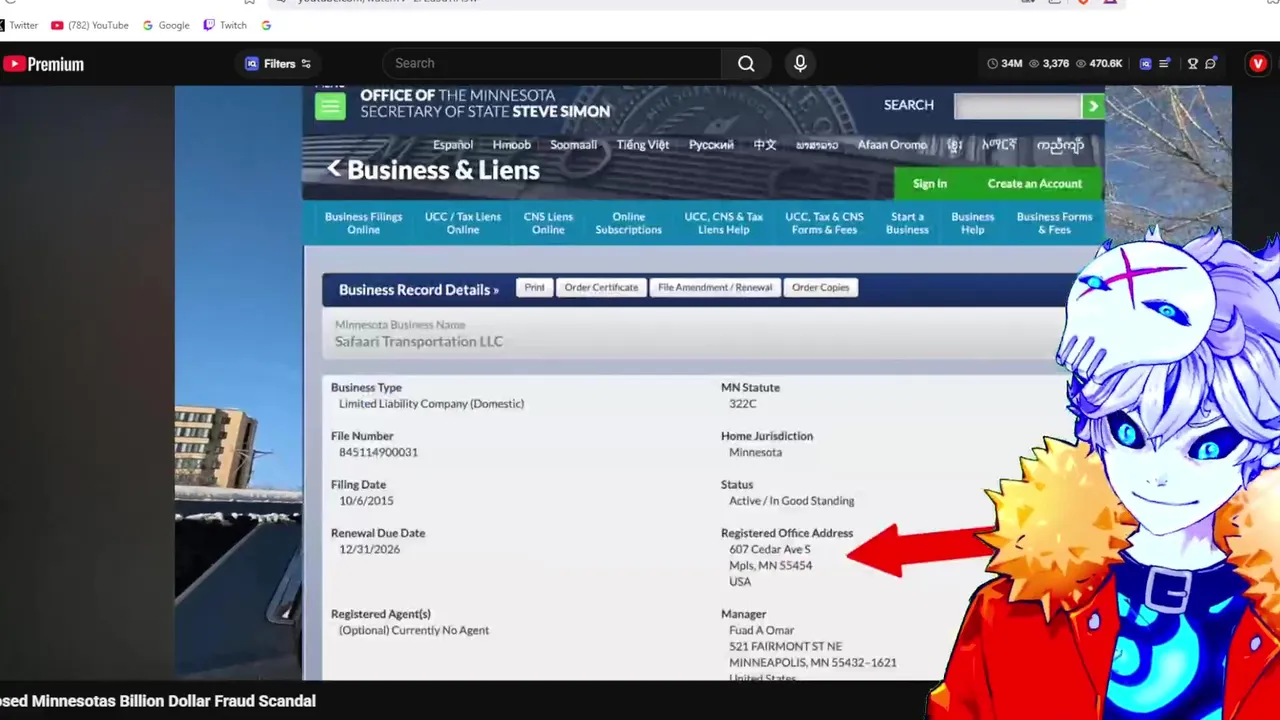This screenshot has height=720, width=1280.
Task: Switch language to Русский
Action: coord(711,145)
